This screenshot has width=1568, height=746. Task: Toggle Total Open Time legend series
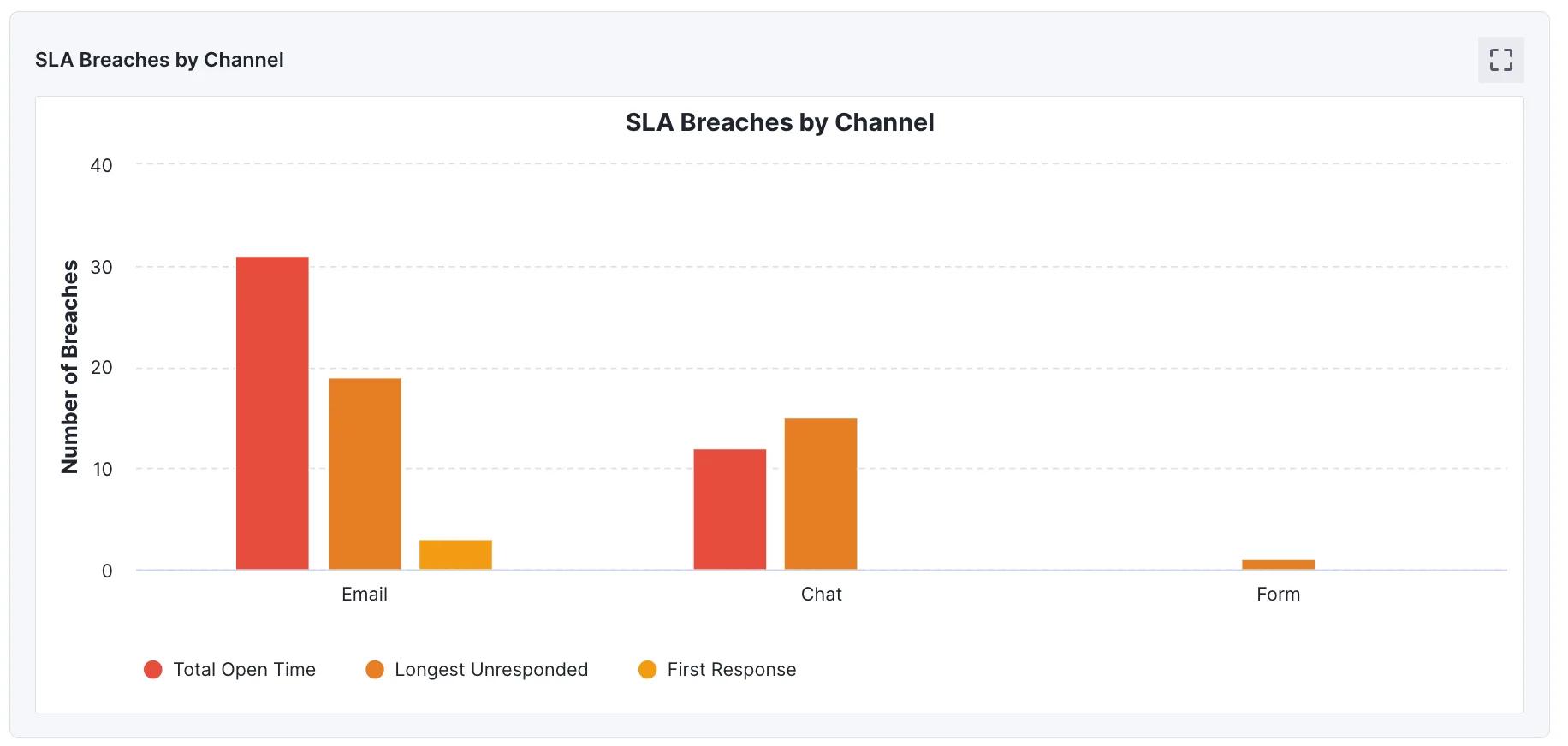(229, 670)
